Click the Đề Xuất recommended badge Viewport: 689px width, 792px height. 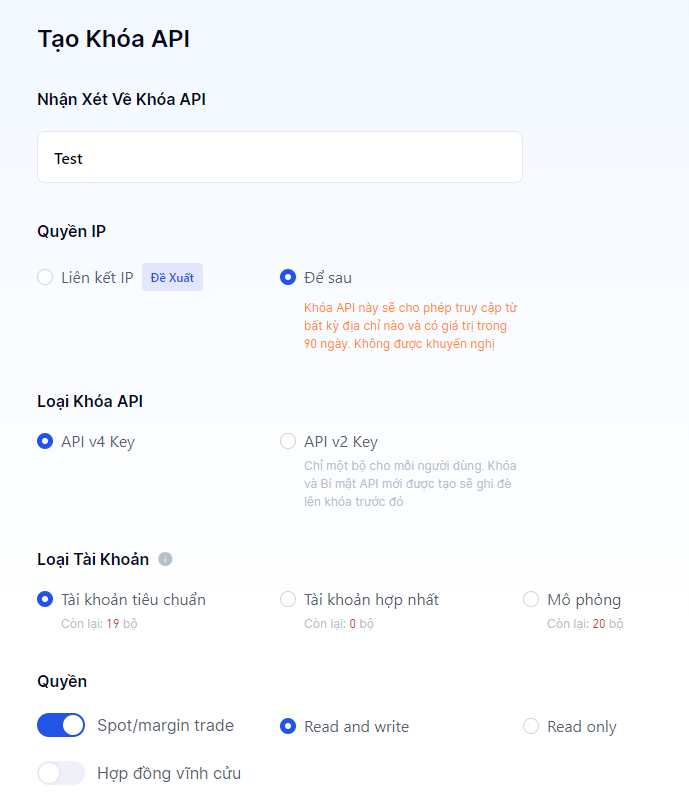point(172,277)
